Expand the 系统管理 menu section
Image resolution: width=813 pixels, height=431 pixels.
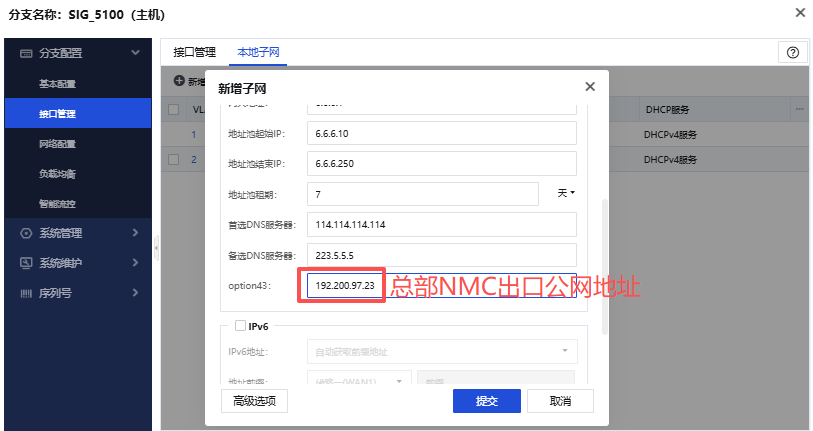click(x=135, y=233)
